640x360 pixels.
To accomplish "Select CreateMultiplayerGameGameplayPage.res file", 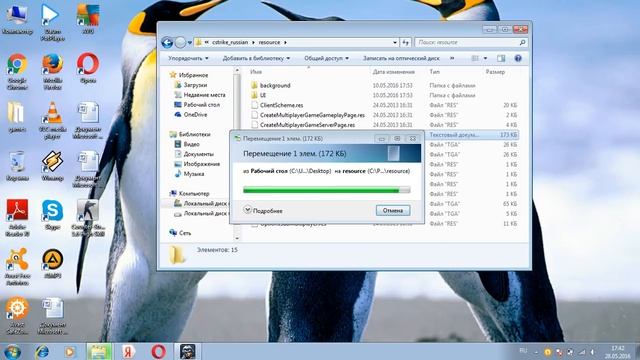I will [x=308, y=115].
